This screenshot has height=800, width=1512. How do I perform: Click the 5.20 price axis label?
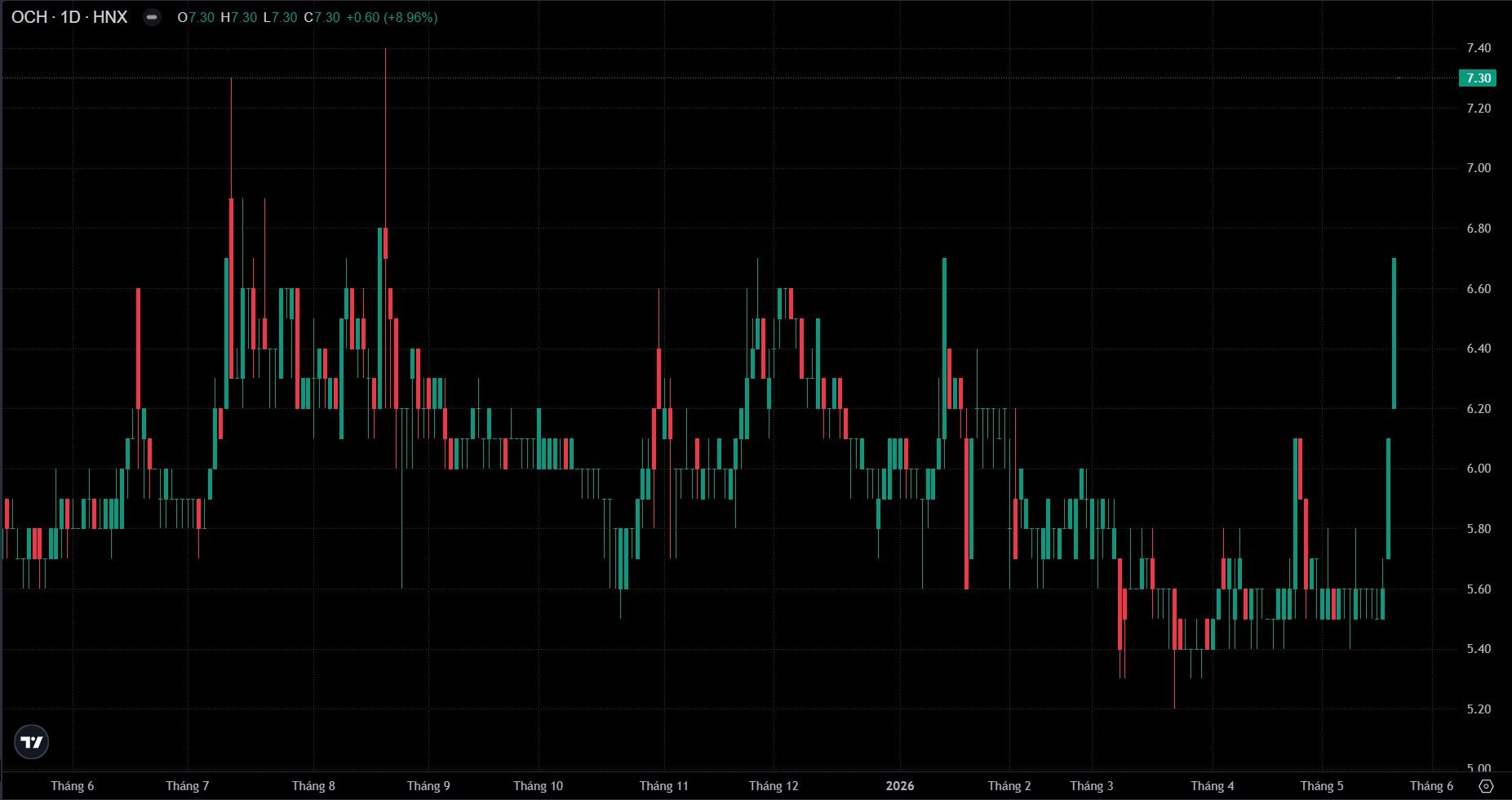[x=1479, y=709]
